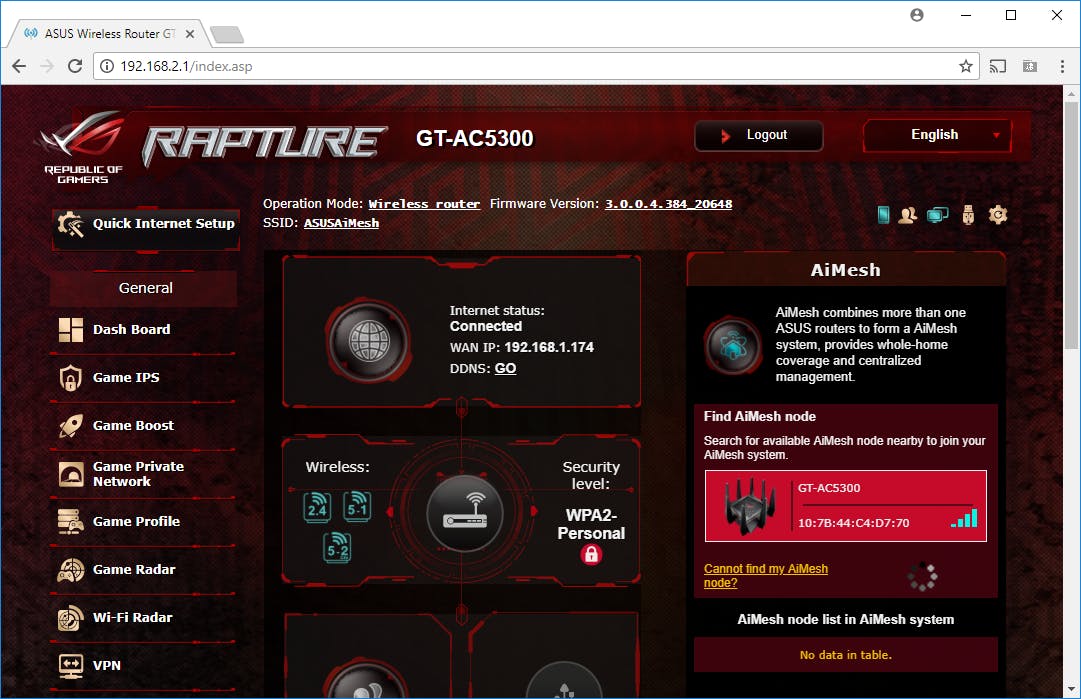Select the General section header
Screen dimensions: 1081x699
pyautogui.click(x=144, y=288)
